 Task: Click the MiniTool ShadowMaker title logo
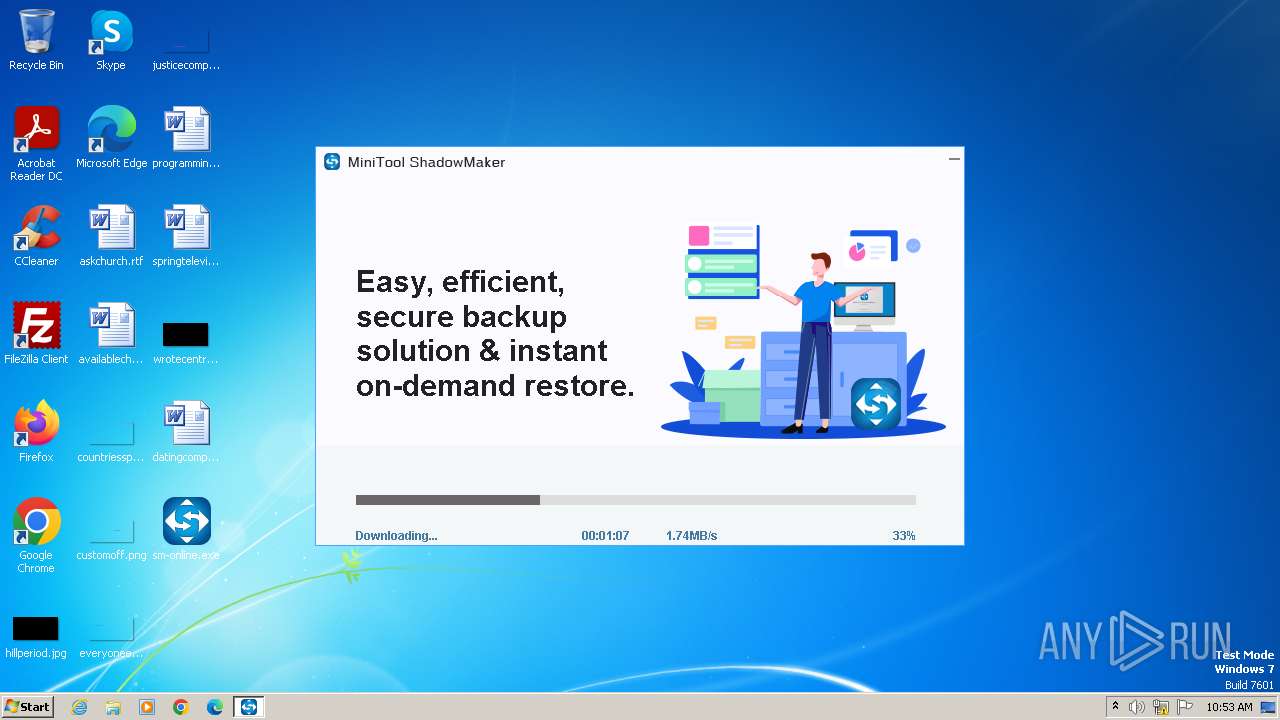332,162
